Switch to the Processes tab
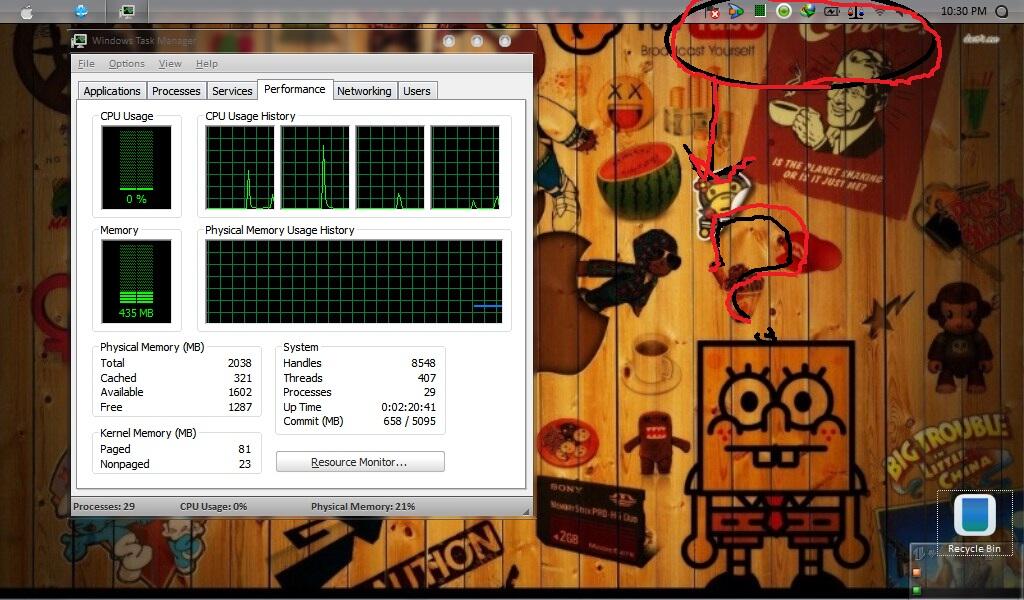 coord(176,91)
